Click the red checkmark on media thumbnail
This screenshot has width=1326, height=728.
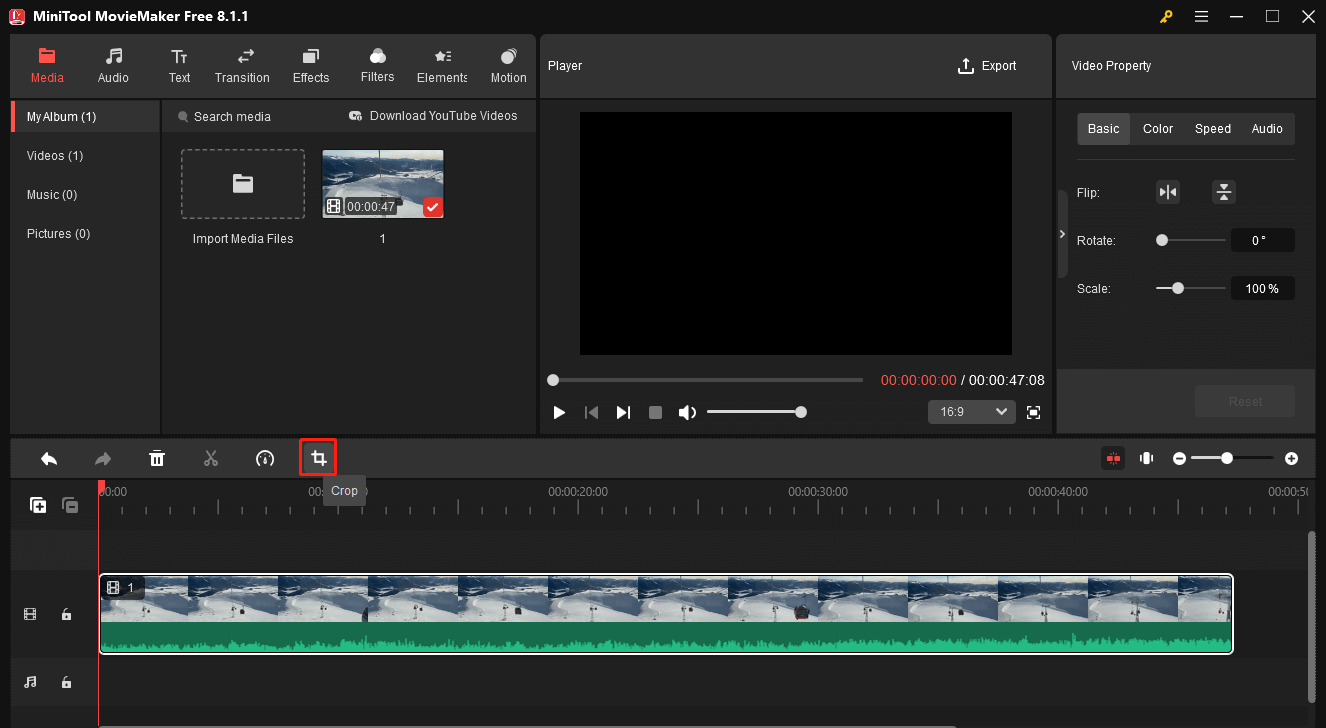click(x=432, y=207)
